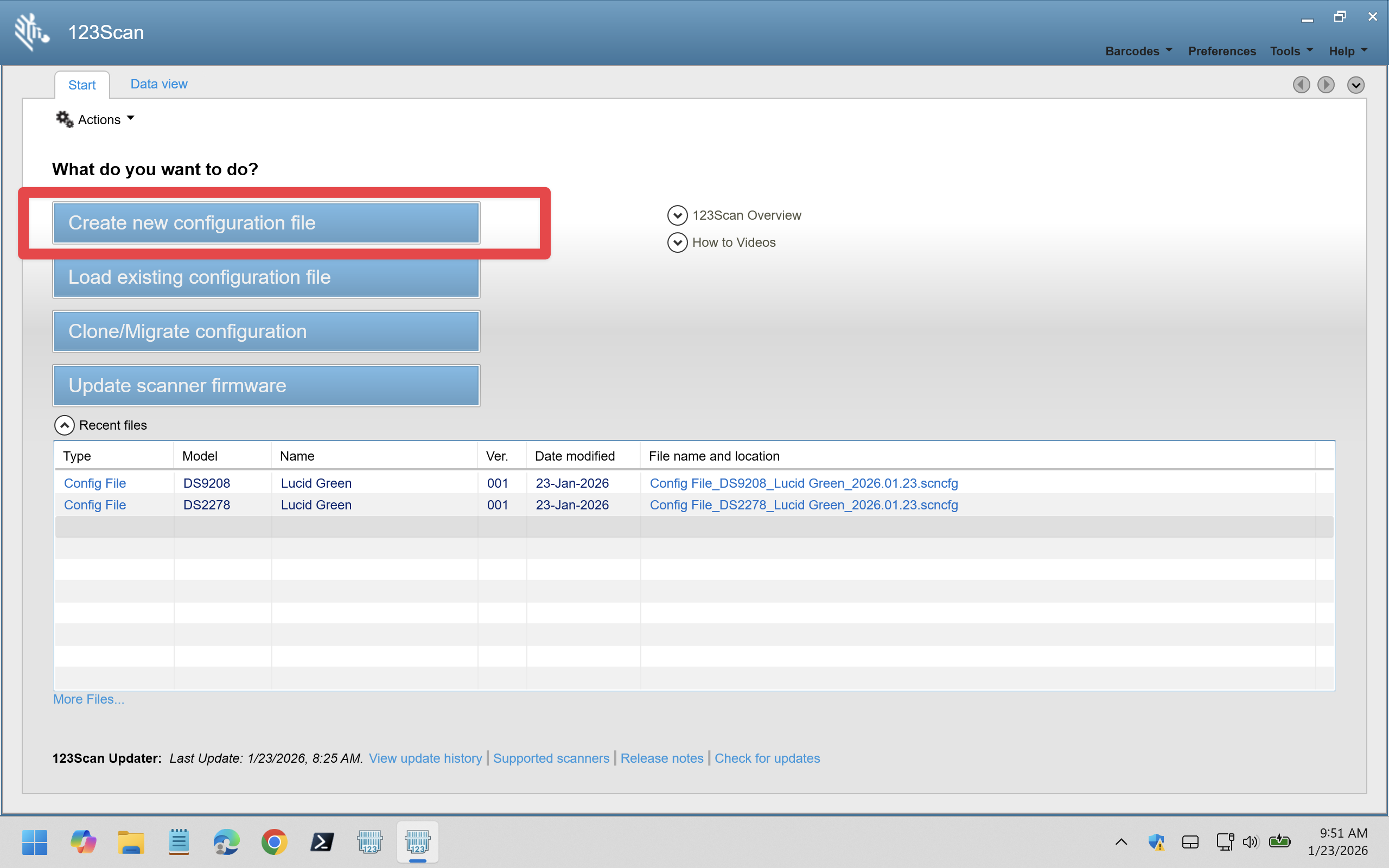
Task: Click the Check for updates link
Action: point(767,758)
